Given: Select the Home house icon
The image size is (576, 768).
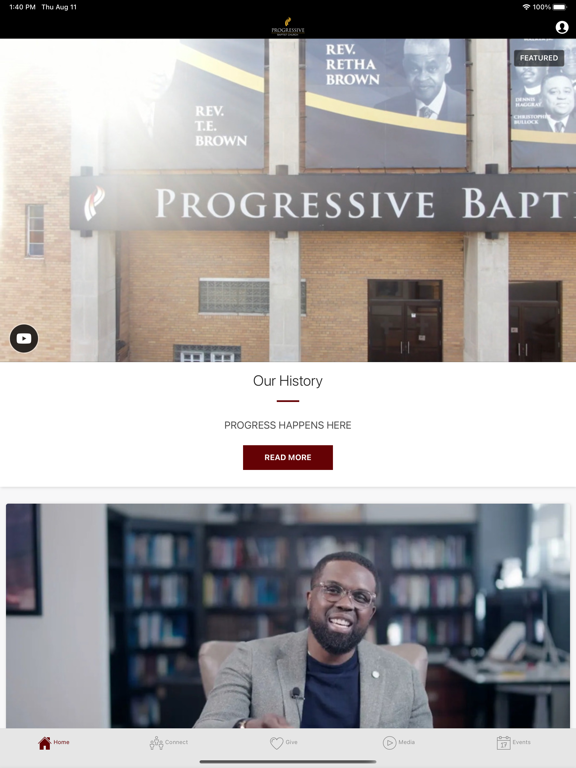Looking at the screenshot, I should pos(45,743).
